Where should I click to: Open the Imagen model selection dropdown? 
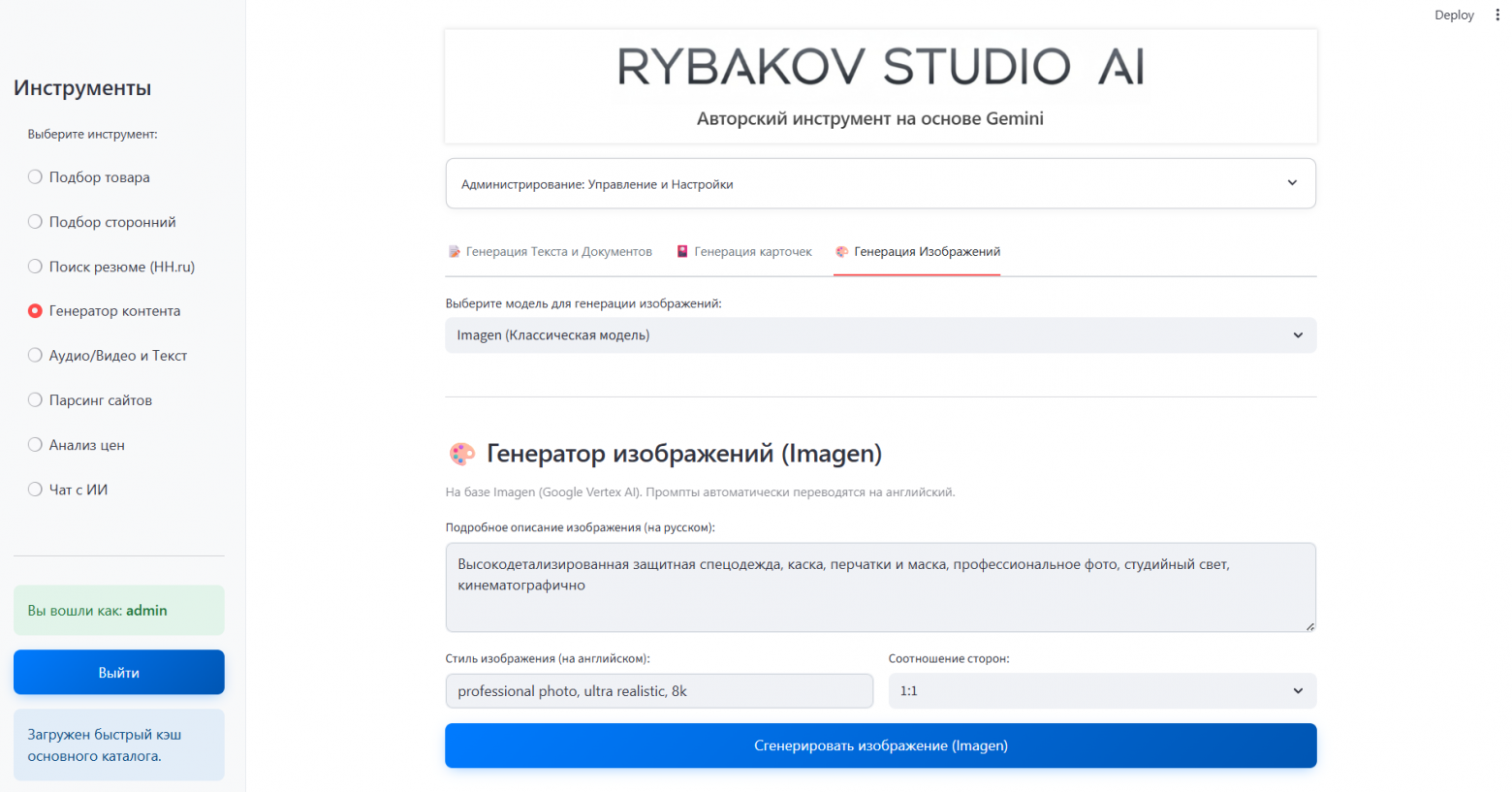[880, 335]
